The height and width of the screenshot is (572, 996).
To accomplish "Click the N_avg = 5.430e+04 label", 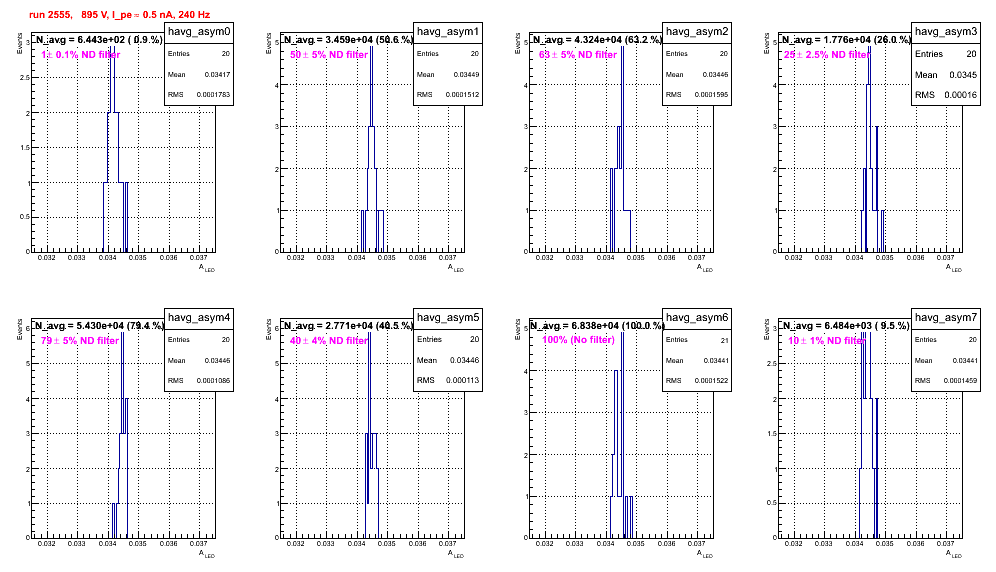I will click(99, 325).
